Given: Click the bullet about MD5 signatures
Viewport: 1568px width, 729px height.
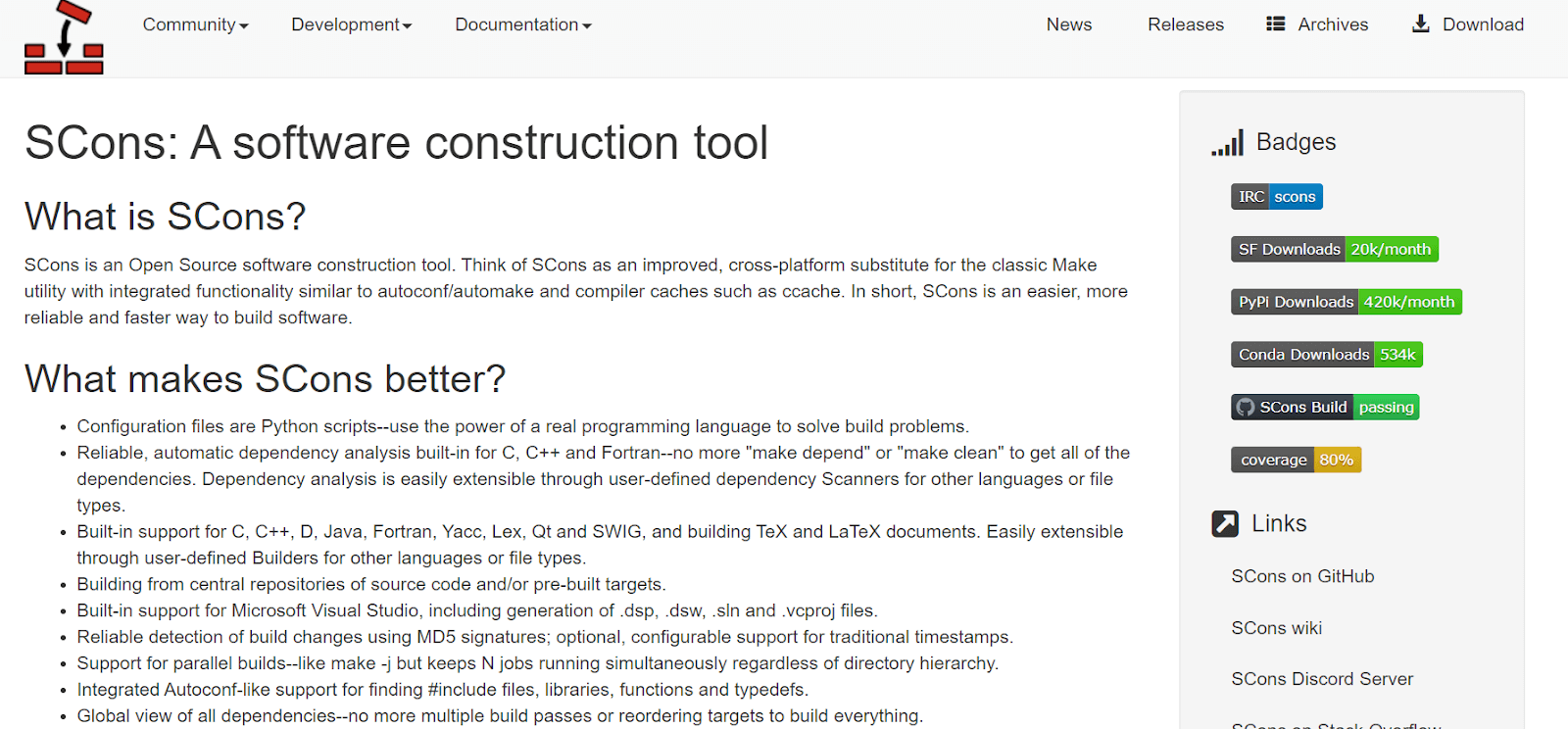Looking at the screenshot, I should 545,637.
